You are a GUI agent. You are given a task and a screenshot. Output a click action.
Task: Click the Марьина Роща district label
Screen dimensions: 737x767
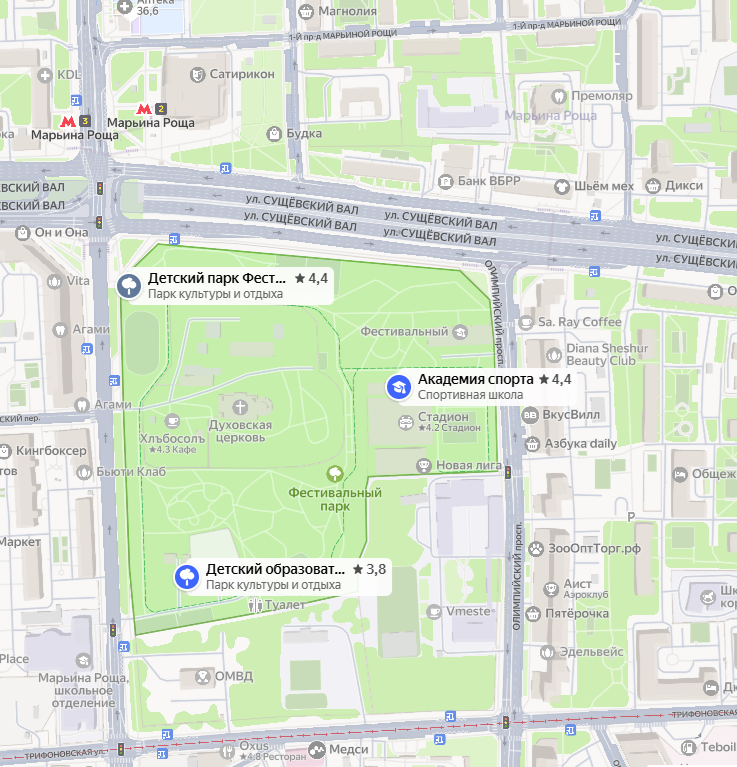tap(551, 116)
